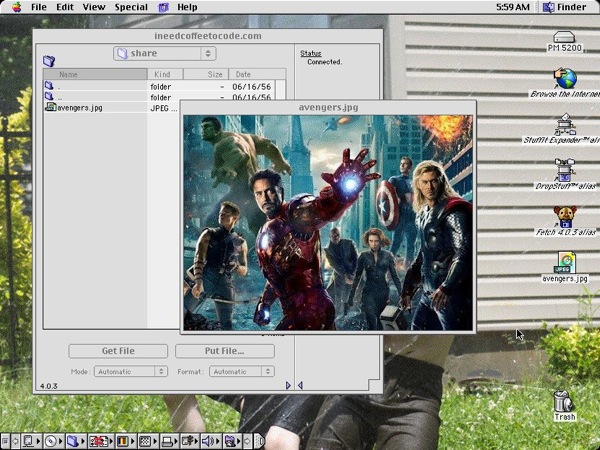
Task: Open the printer selector module in Control Strip
Action: 169,441
